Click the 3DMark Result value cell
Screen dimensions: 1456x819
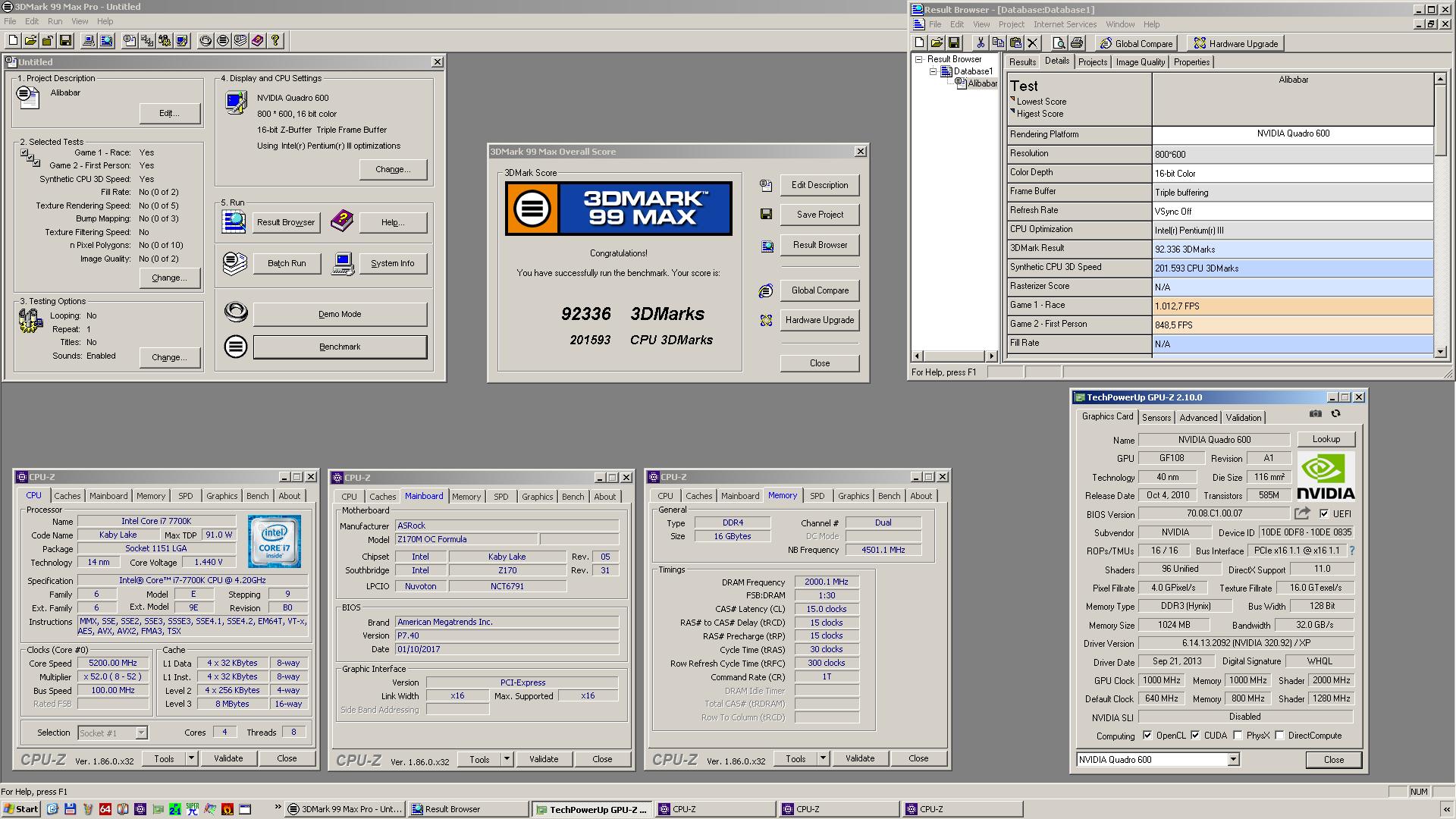pyautogui.click(x=1293, y=249)
